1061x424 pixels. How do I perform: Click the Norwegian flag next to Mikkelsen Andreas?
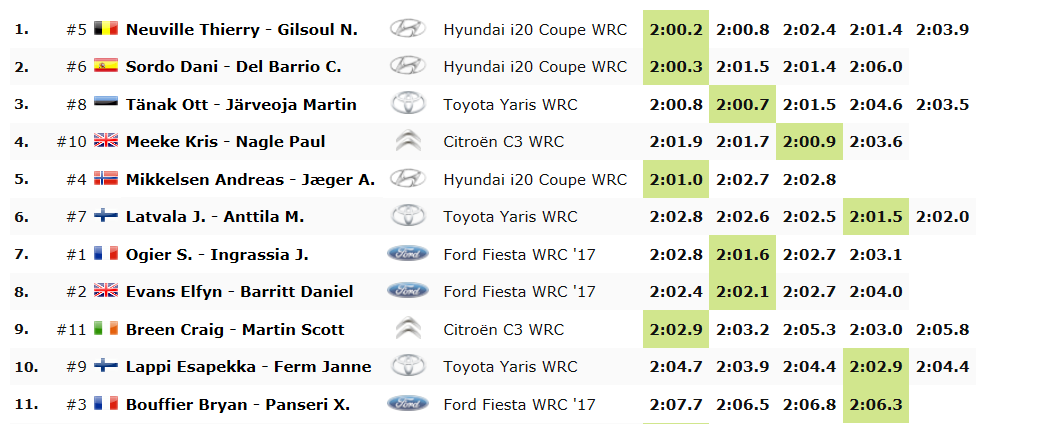click(x=105, y=180)
